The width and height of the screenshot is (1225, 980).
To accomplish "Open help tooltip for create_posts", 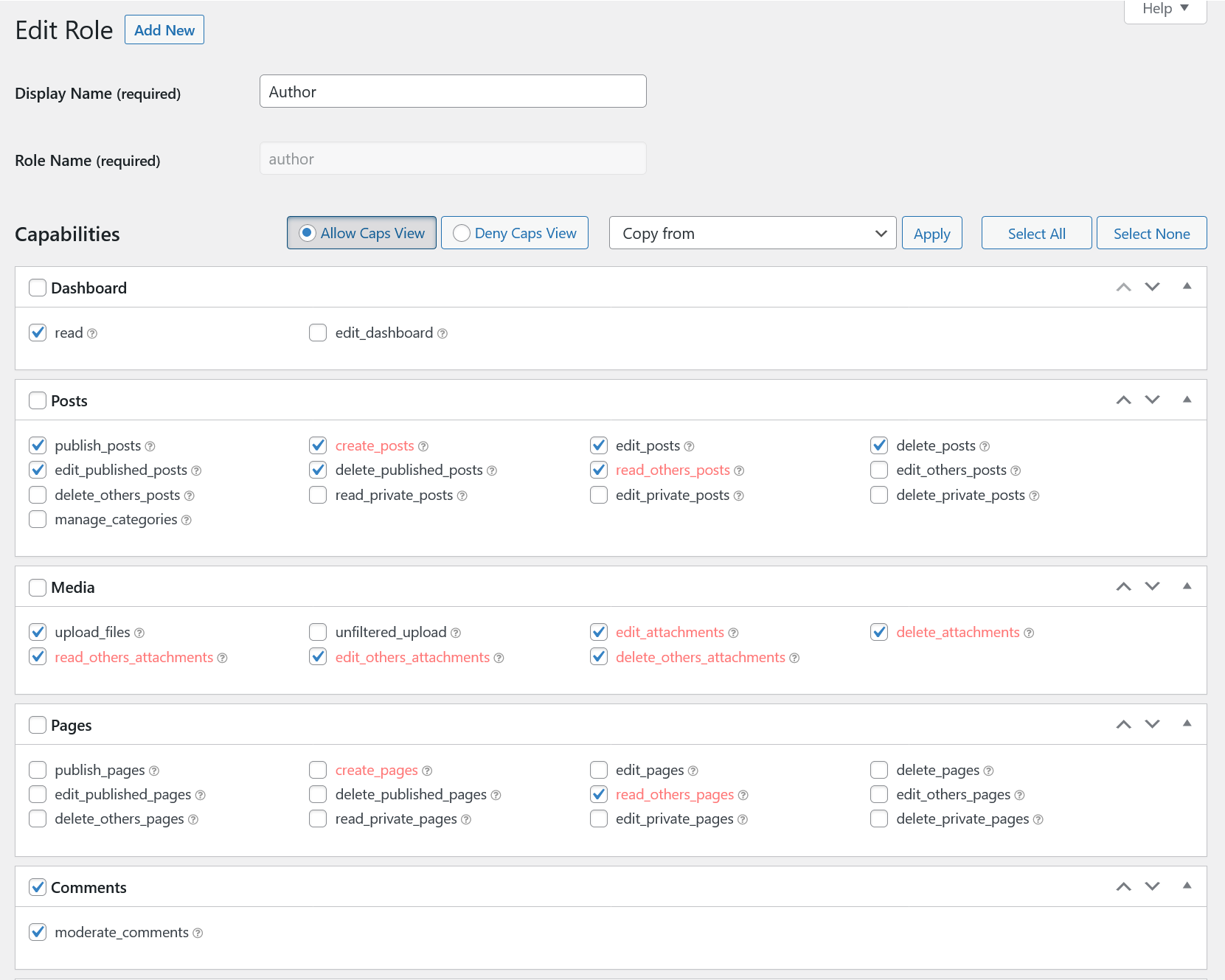I will click(x=423, y=447).
